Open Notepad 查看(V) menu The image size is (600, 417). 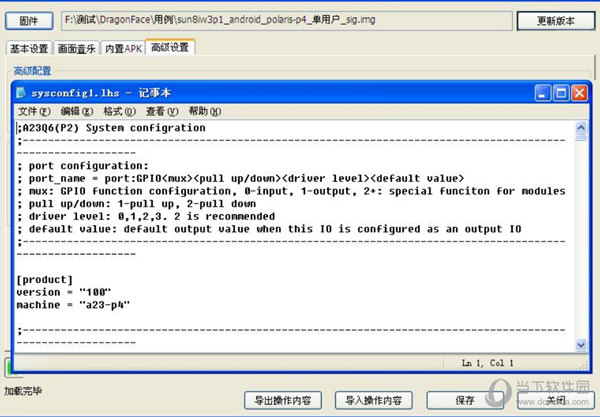pyautogui.click(x=162, y=111)
